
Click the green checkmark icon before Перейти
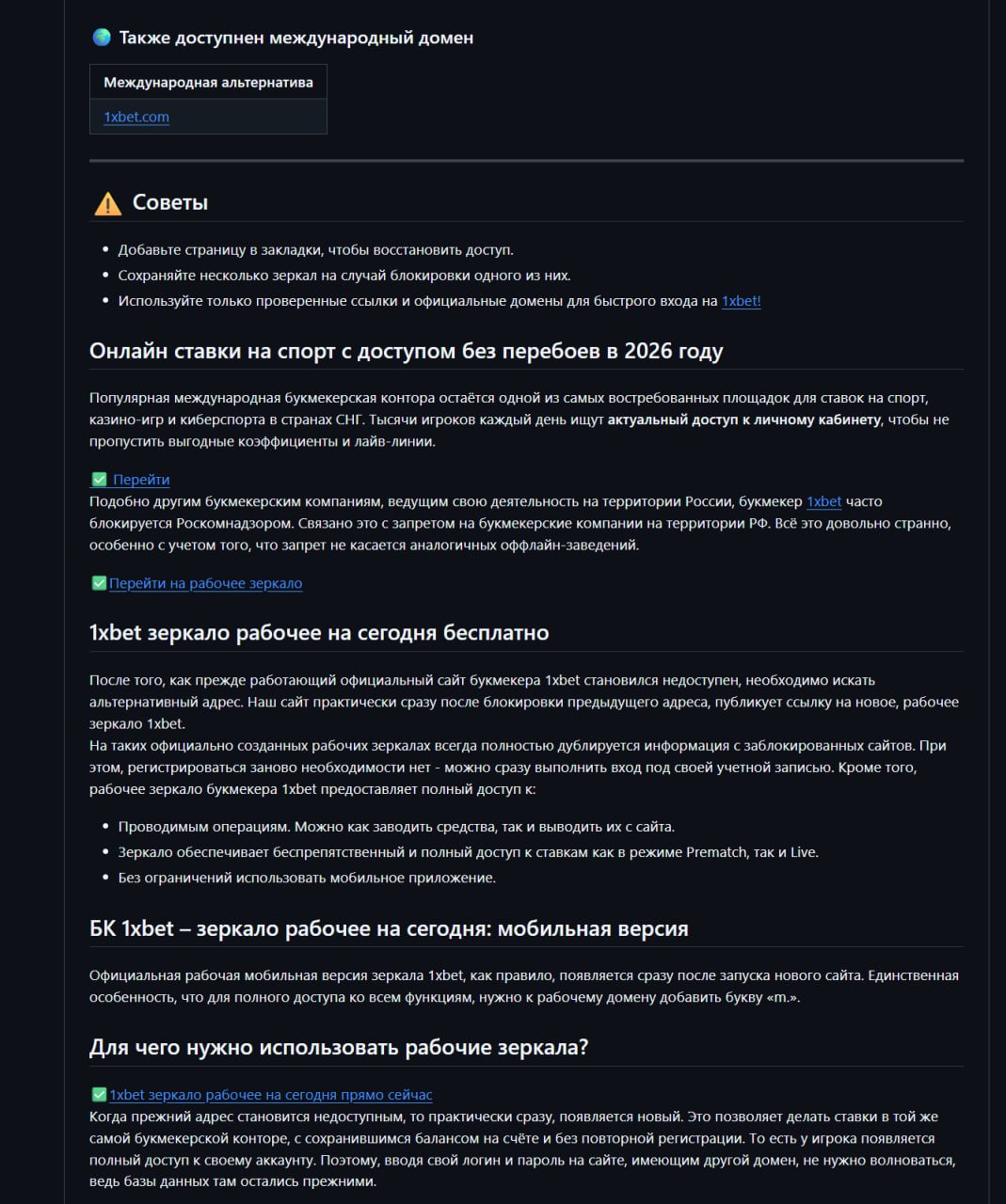pos(99,480)
